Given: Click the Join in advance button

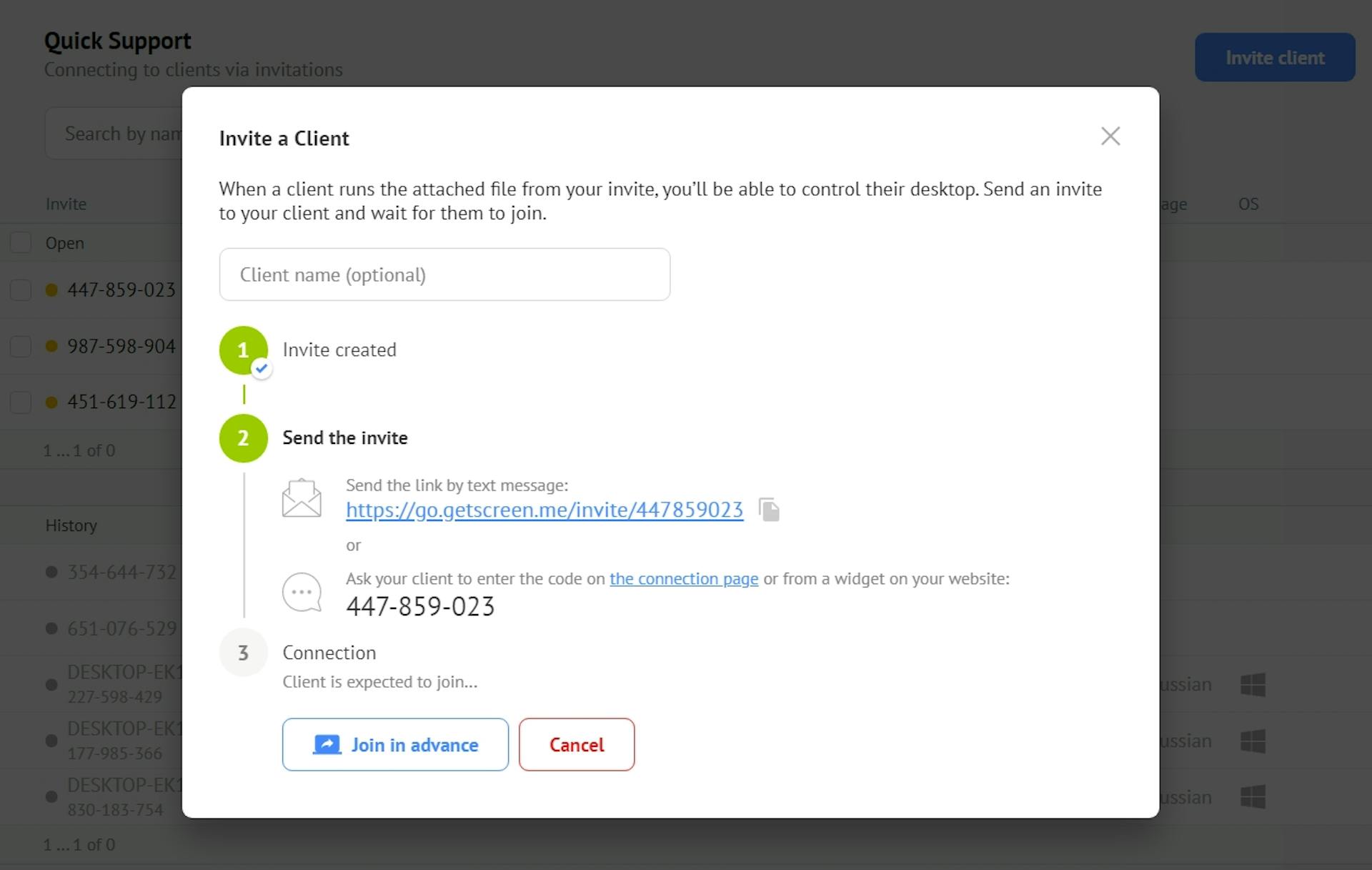Looking at the screenshot, I should 394,744.
